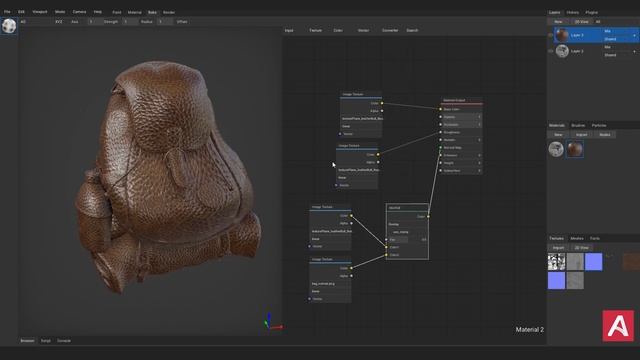Click the Opacity value on Material Output
The height and width of the screenshot is (360, 640).
pyautogui.click(x=462, y=117)
